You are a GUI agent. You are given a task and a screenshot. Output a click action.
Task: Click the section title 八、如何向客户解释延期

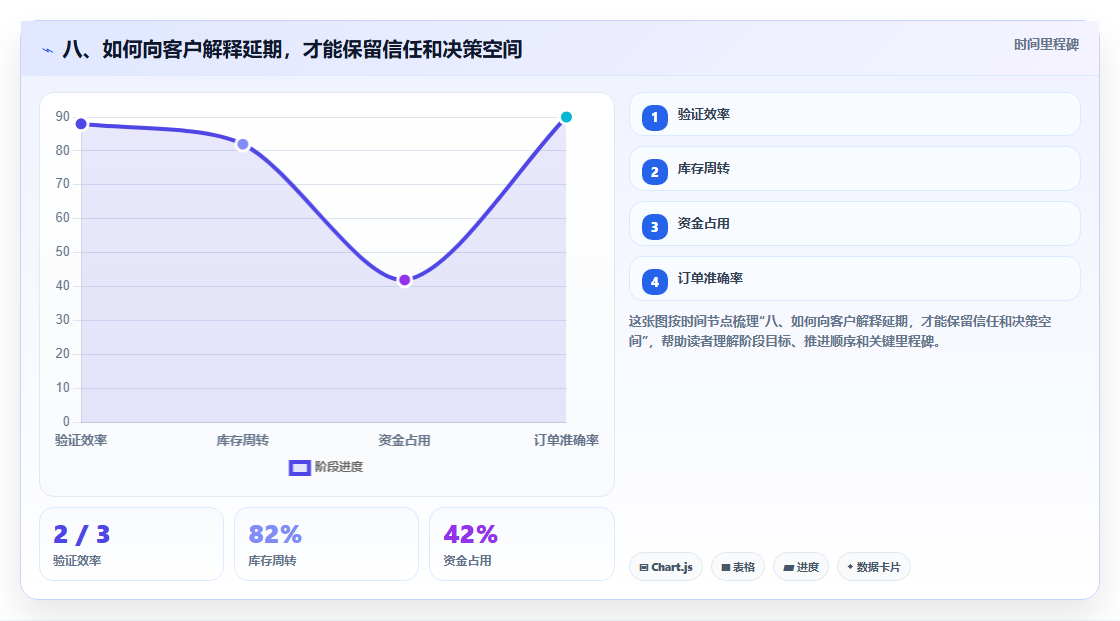click(x=292, y=49)
